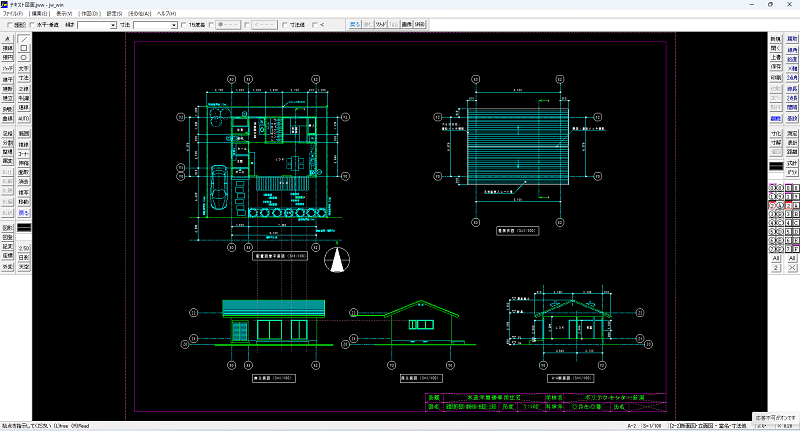The height and width of the screenshot is (431, 800).
Task: Click 開く (open file) in right toolbar
Action: pyautogui.click(x=776, y=48)
